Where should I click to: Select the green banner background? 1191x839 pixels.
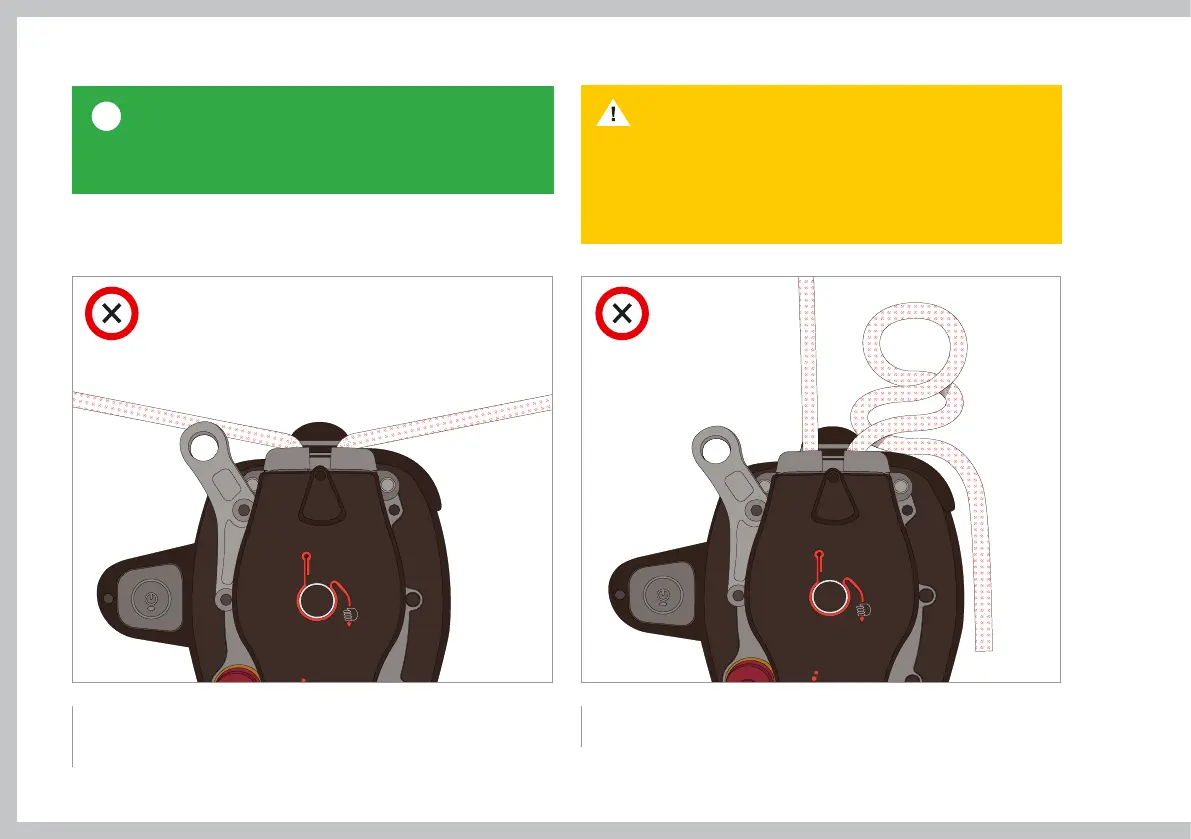tap(313, 140)
